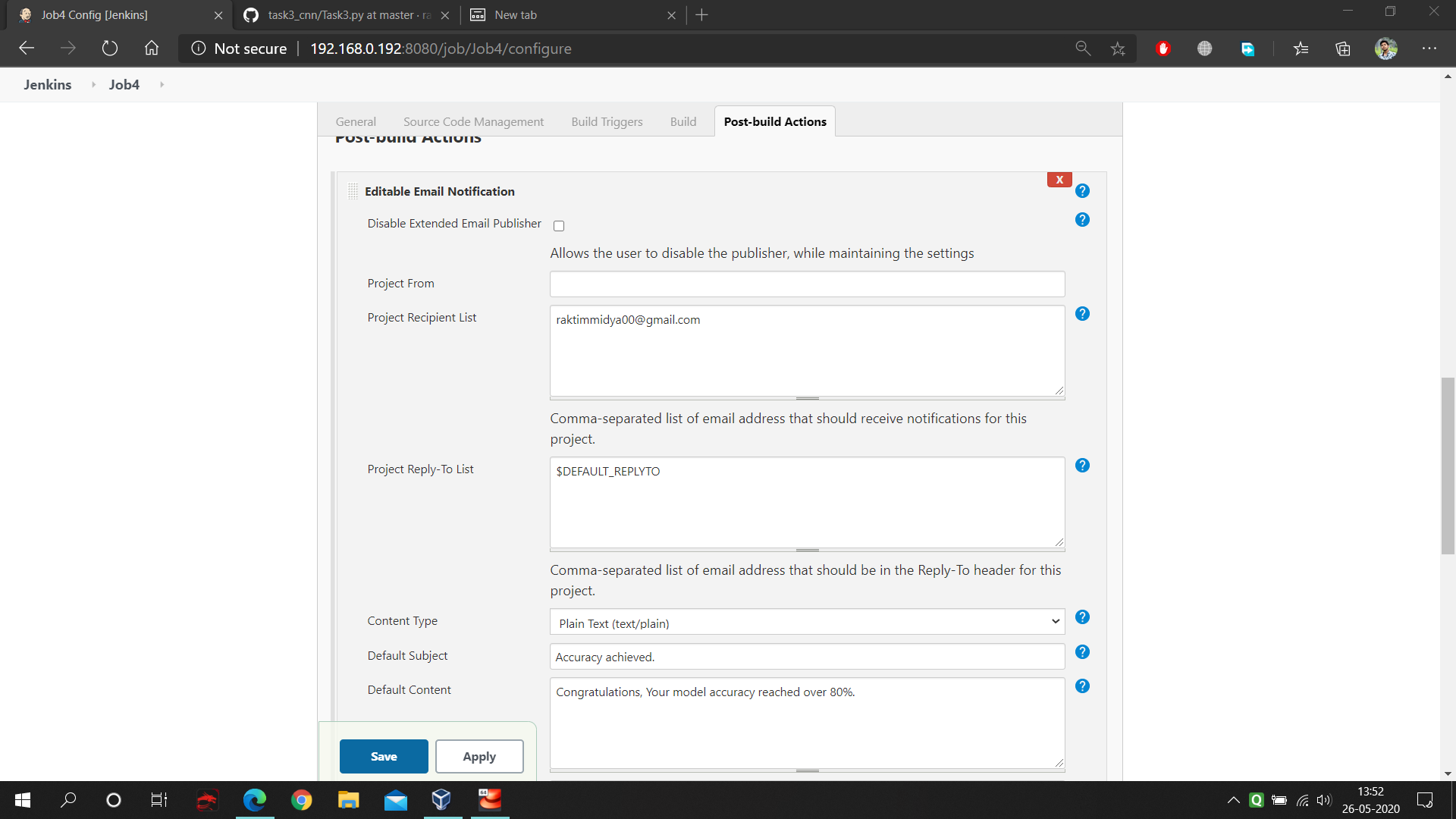
Task: Click into Project From input field
Action: 807,284
